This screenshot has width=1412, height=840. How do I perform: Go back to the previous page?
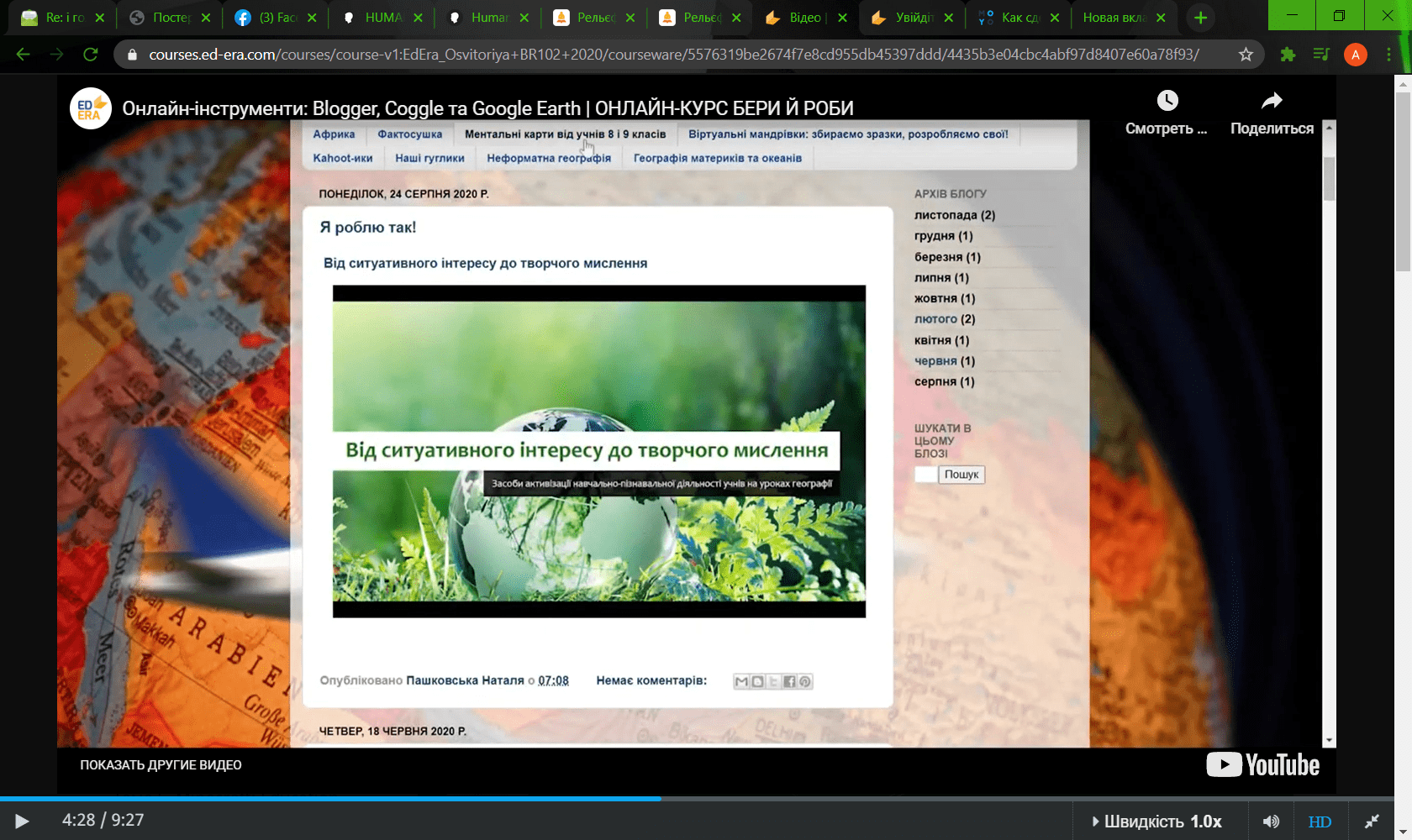pyautogui.click(x=23, y=55)
